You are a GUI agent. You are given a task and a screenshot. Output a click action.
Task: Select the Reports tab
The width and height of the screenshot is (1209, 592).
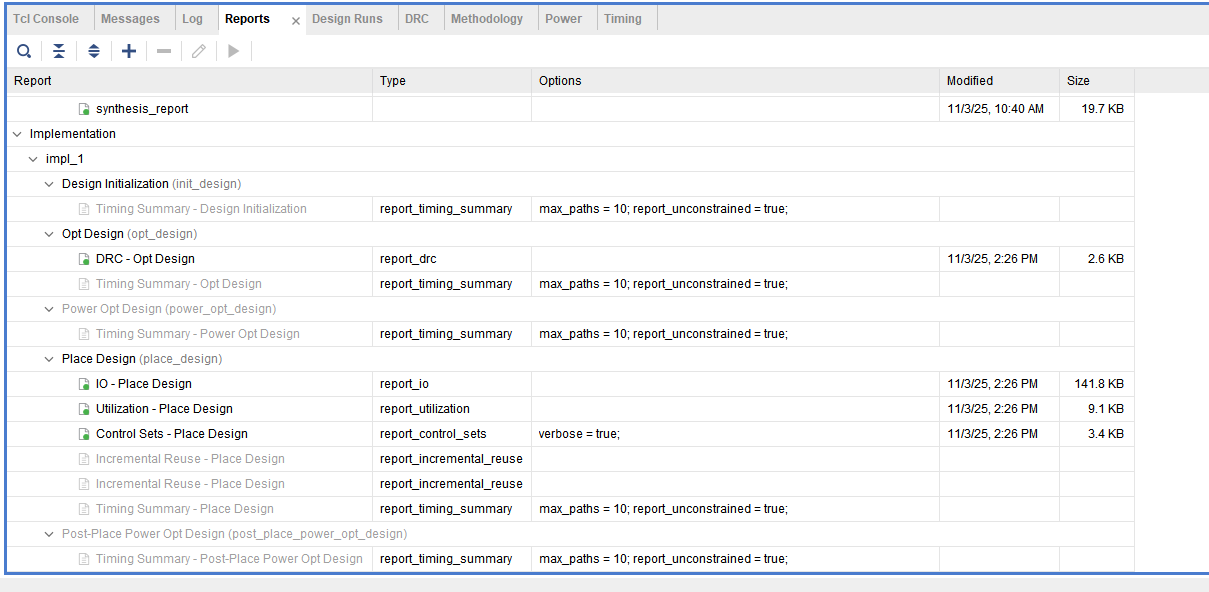click(x=247, y=19)
